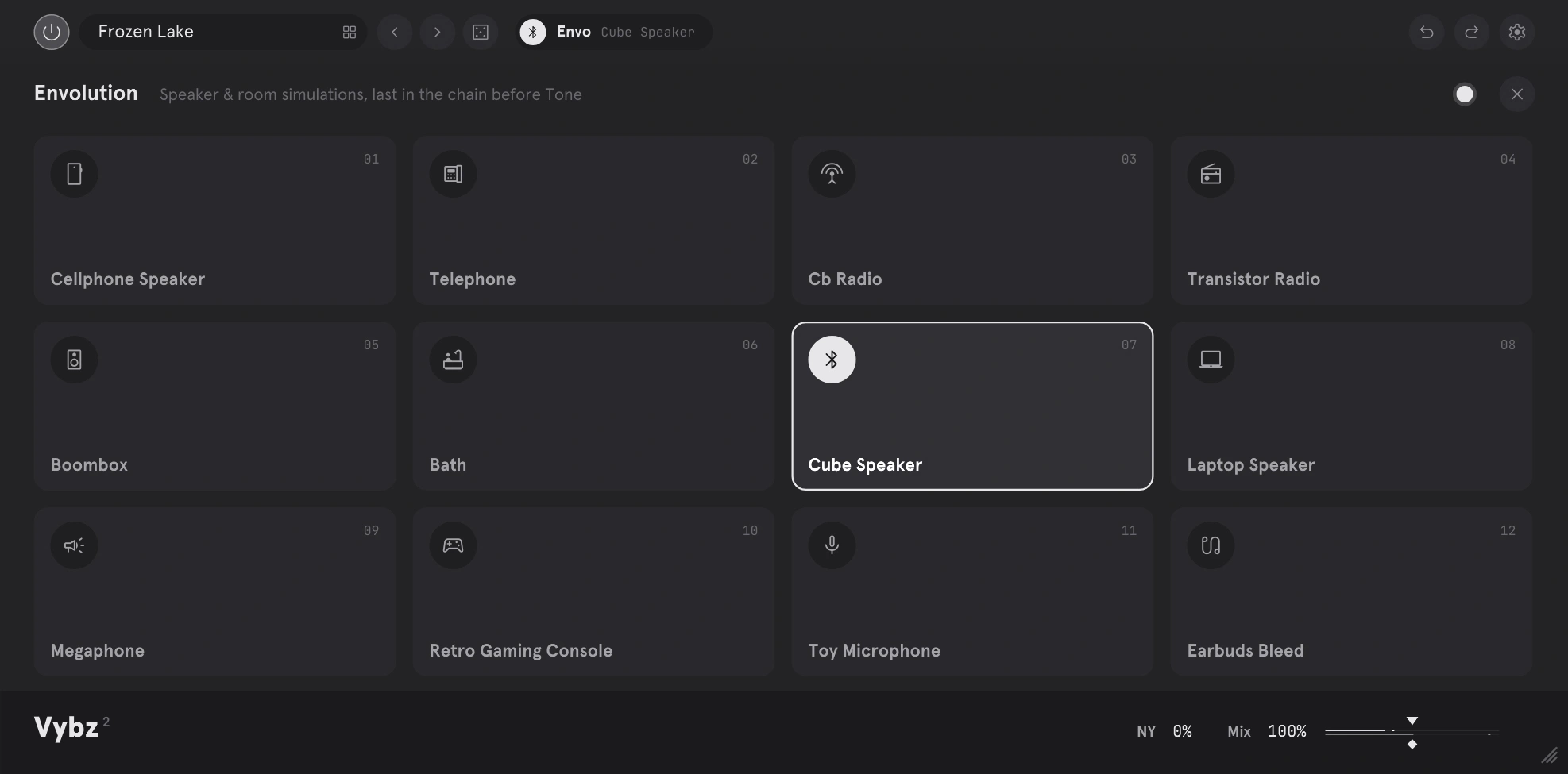Open the settings gear
The height and width of the screenshot is (774, 1568).
[x=1517, y=32]
